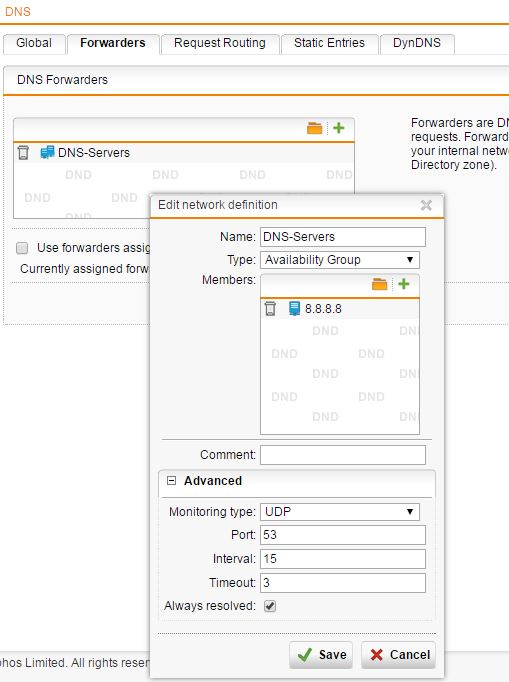Open the Type dropdown Availability Group
Viewport: 509px width, 682px height.
tap(340, 260)
